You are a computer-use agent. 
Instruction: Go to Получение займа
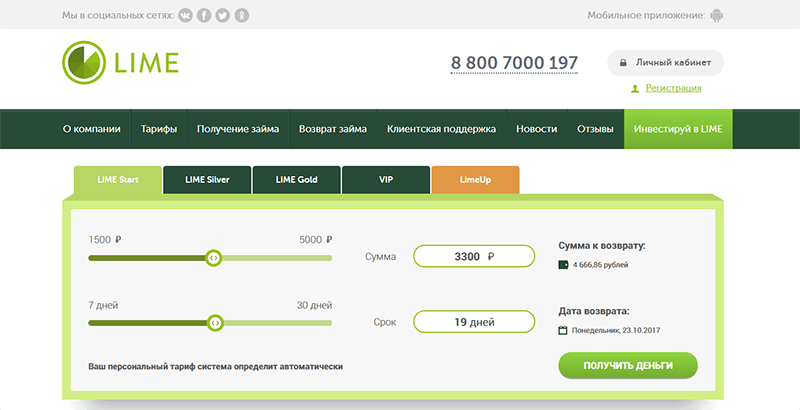coord(238,129)
